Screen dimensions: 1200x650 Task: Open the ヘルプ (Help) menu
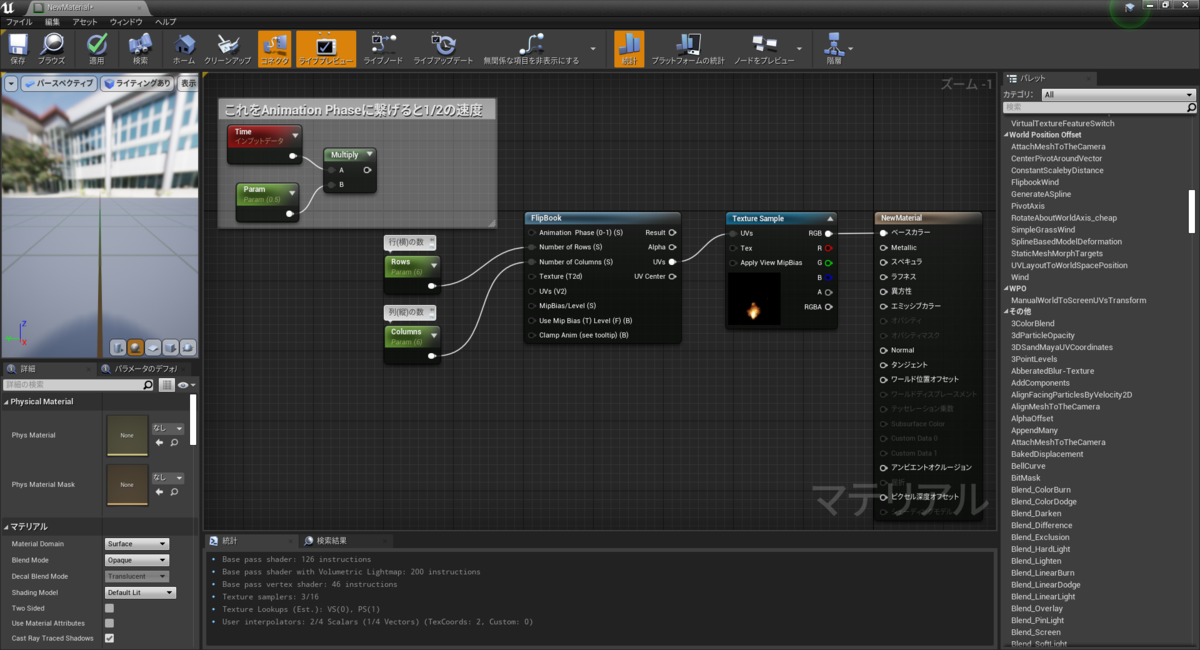(x=166, y=22)
